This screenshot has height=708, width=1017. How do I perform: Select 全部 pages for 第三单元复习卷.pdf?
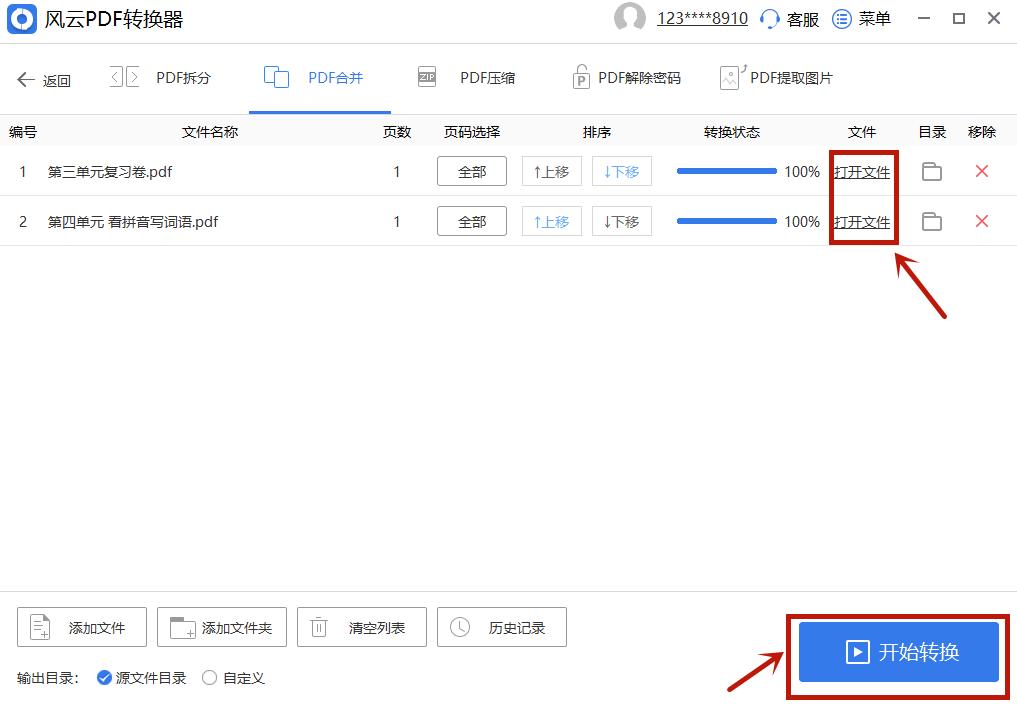[x=471, y=171]
